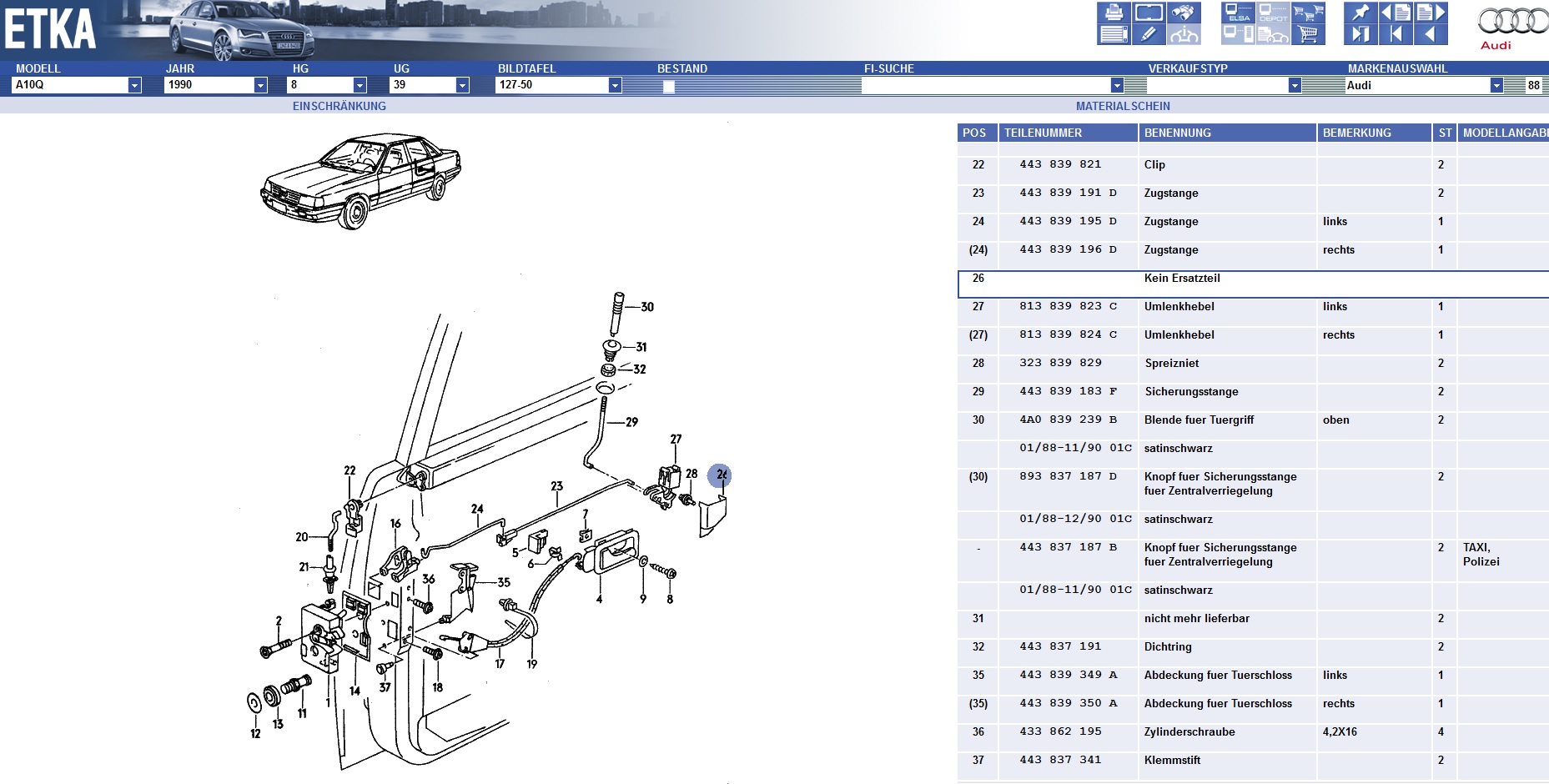Toggle the BESTAND checkbox
The height and width of the screenshot is (784, 1549).
tap(668, 86)
